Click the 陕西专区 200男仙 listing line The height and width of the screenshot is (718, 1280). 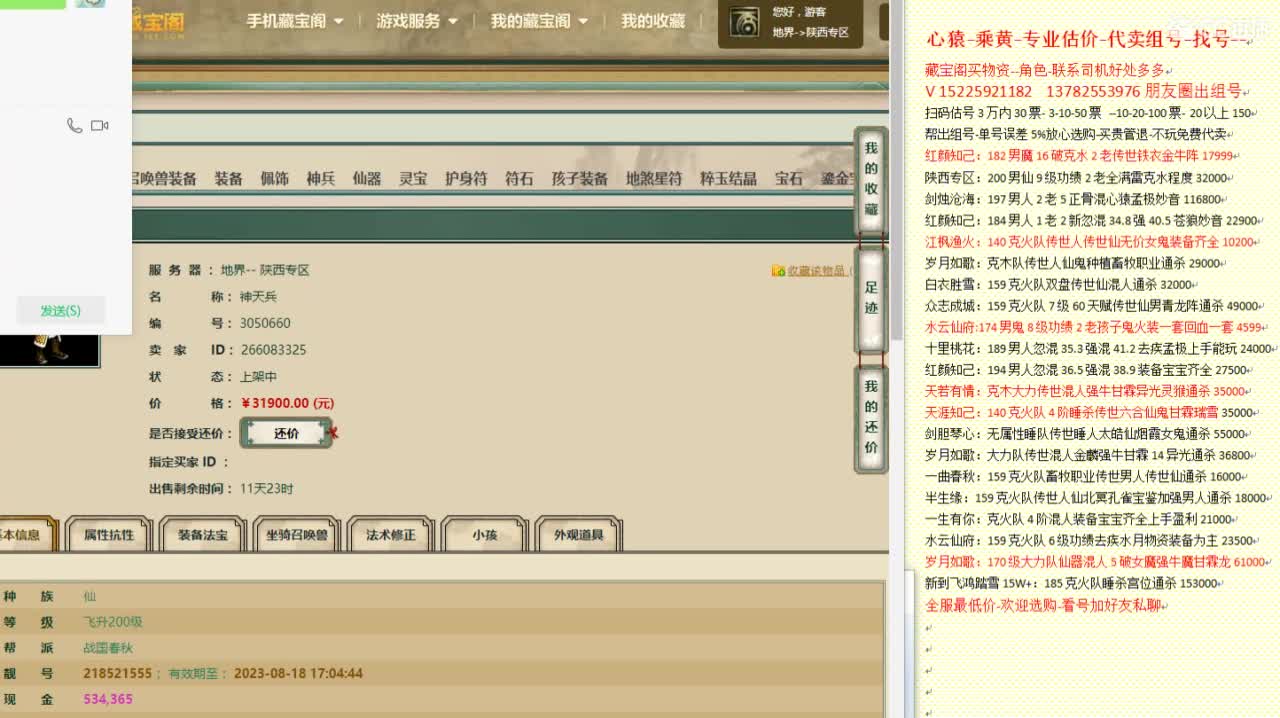[1077, 178]
